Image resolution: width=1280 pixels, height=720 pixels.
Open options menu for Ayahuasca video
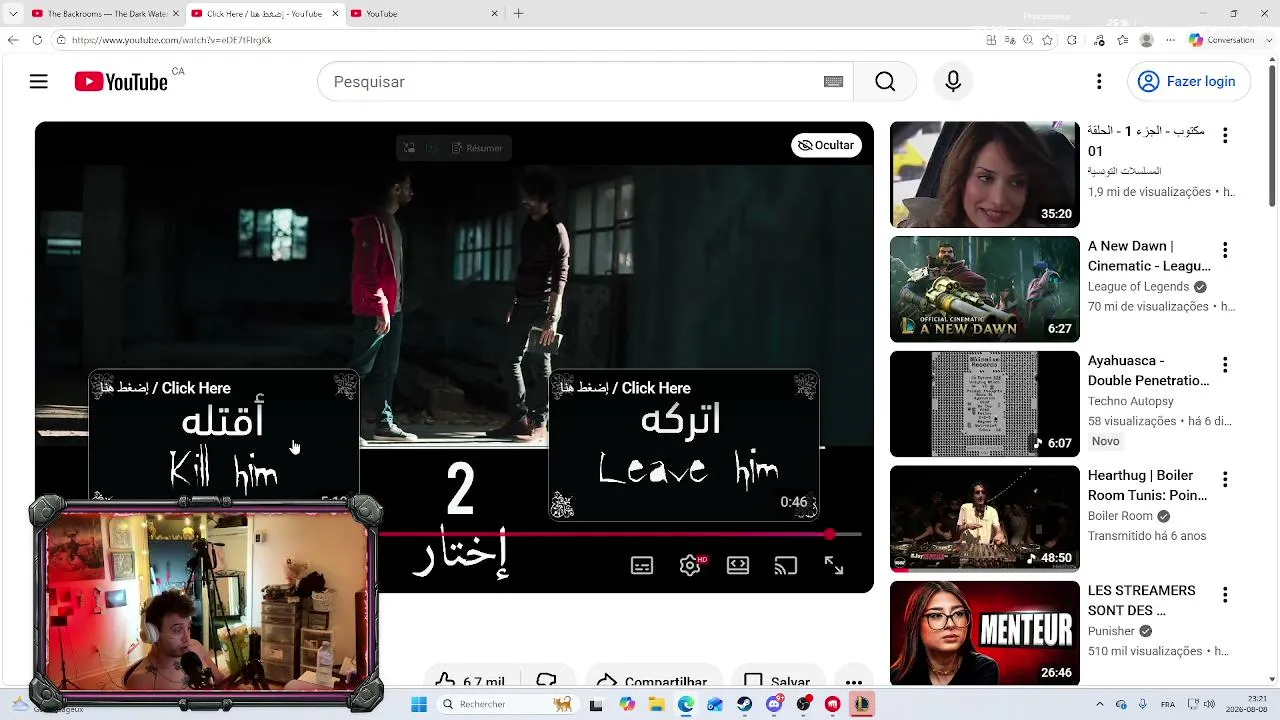[1225, 365]
